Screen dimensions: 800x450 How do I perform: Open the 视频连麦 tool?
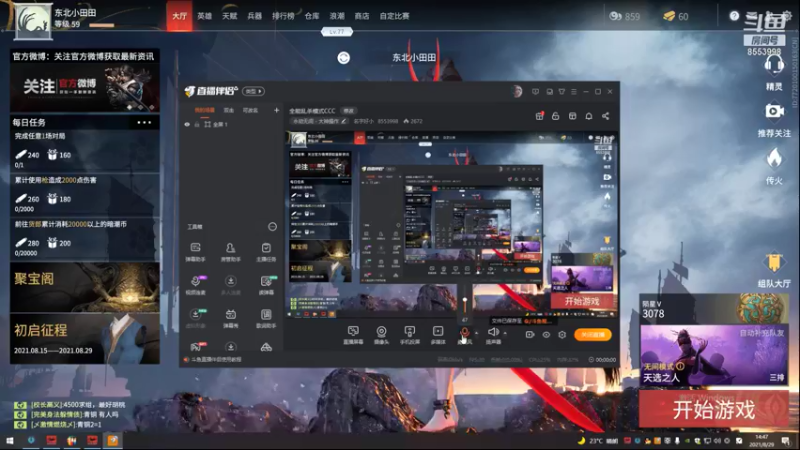[195, 285]
